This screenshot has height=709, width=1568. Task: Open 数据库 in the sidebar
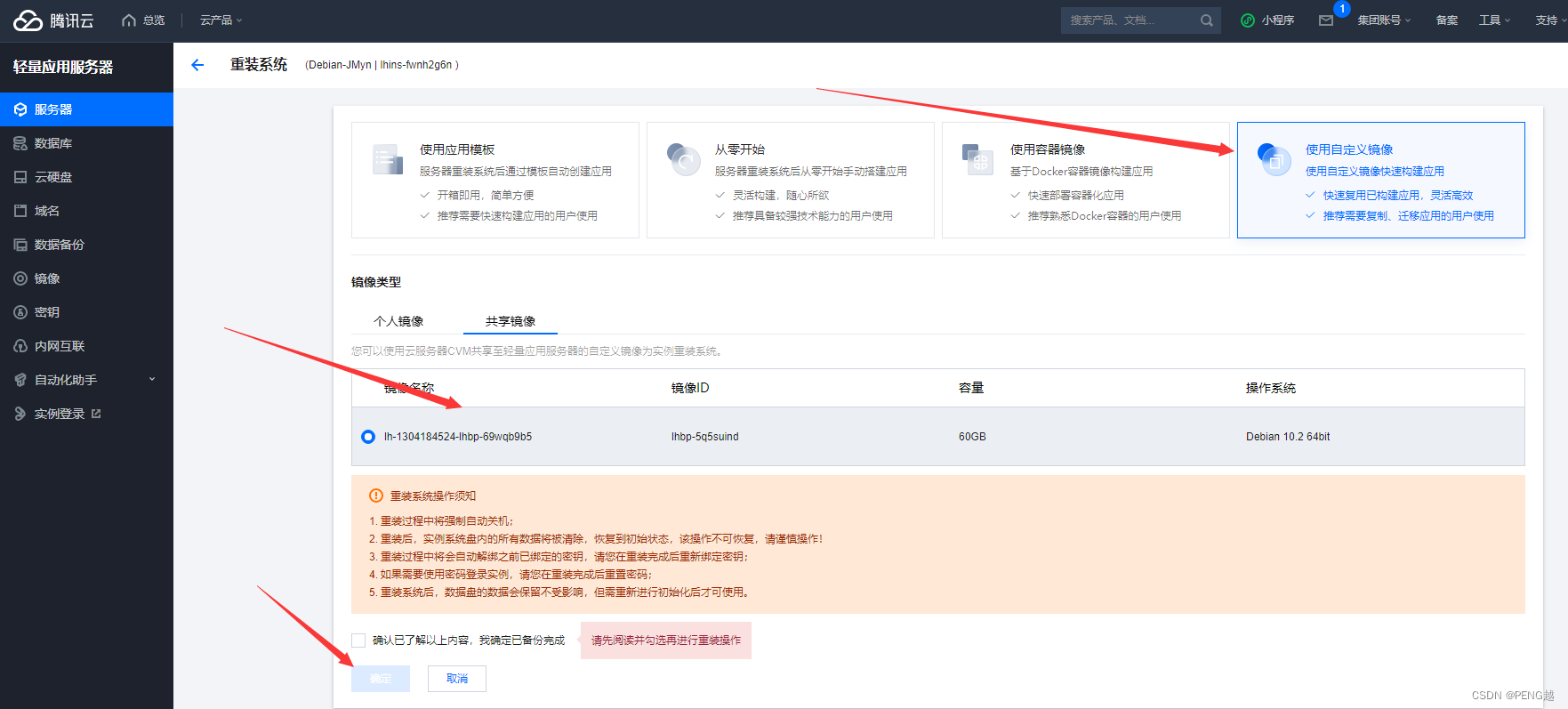pos(86,143)
